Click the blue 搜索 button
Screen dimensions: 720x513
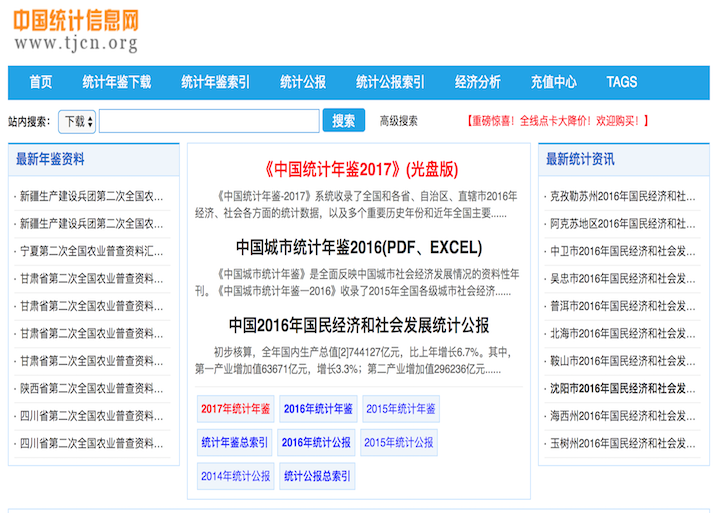pyautogui.click(x=344, y=120)
